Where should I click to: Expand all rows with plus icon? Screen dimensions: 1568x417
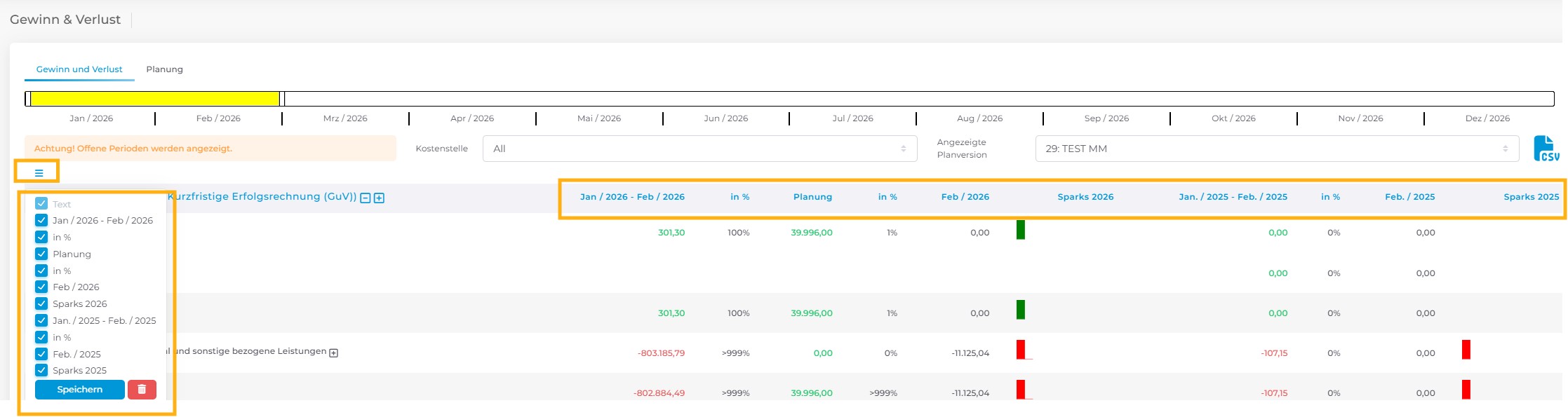click(379, 198)
